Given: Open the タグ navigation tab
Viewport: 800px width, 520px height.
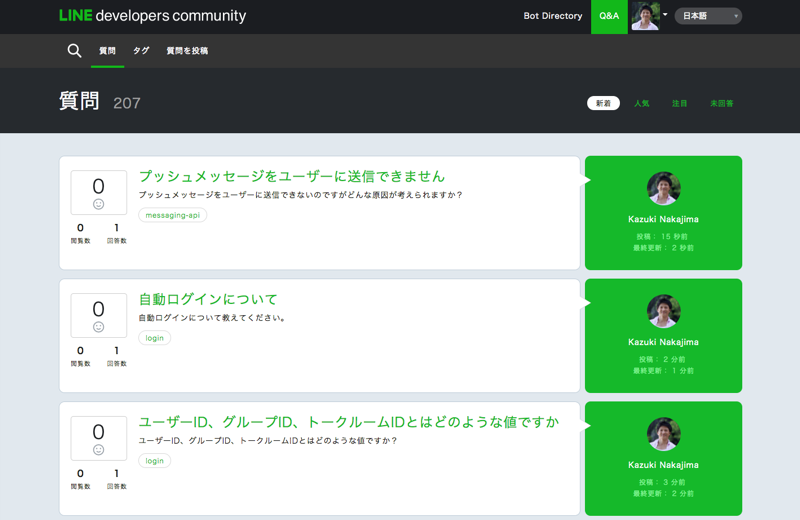Looking at the screenshot, I should coord(141,51).
